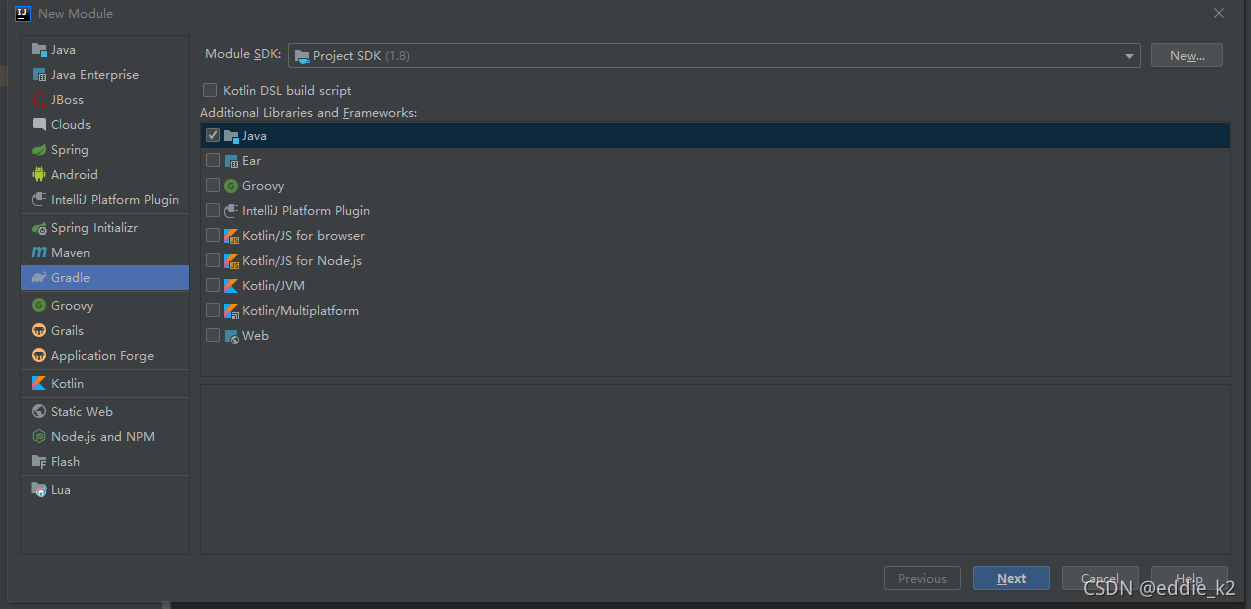1251x609 pixels.
Task: Enable the Kotlin DSL build script checkbox
Action: pos(210,90)
